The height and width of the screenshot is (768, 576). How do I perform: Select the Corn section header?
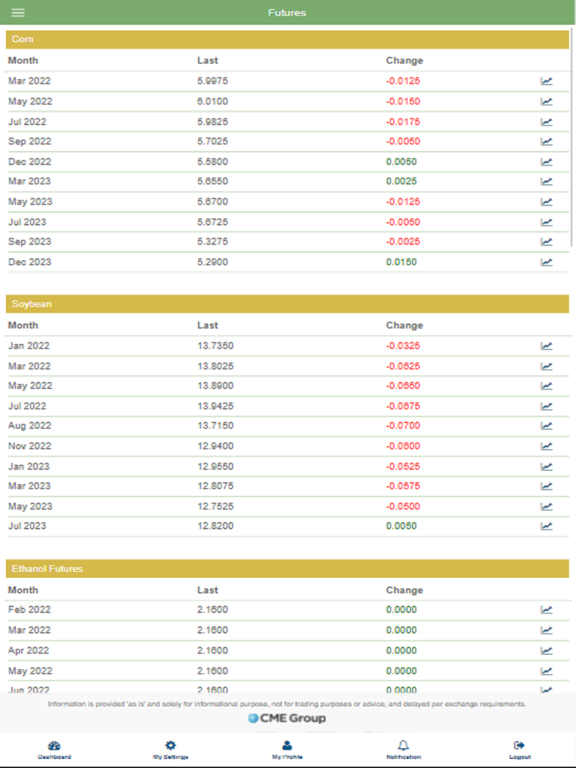pyautogui.click(x=287, y=39)
